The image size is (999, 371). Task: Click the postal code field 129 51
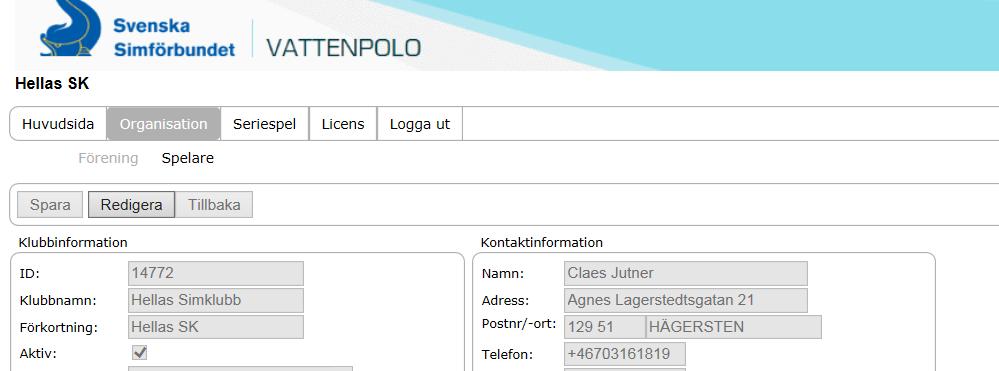point(605,327)
